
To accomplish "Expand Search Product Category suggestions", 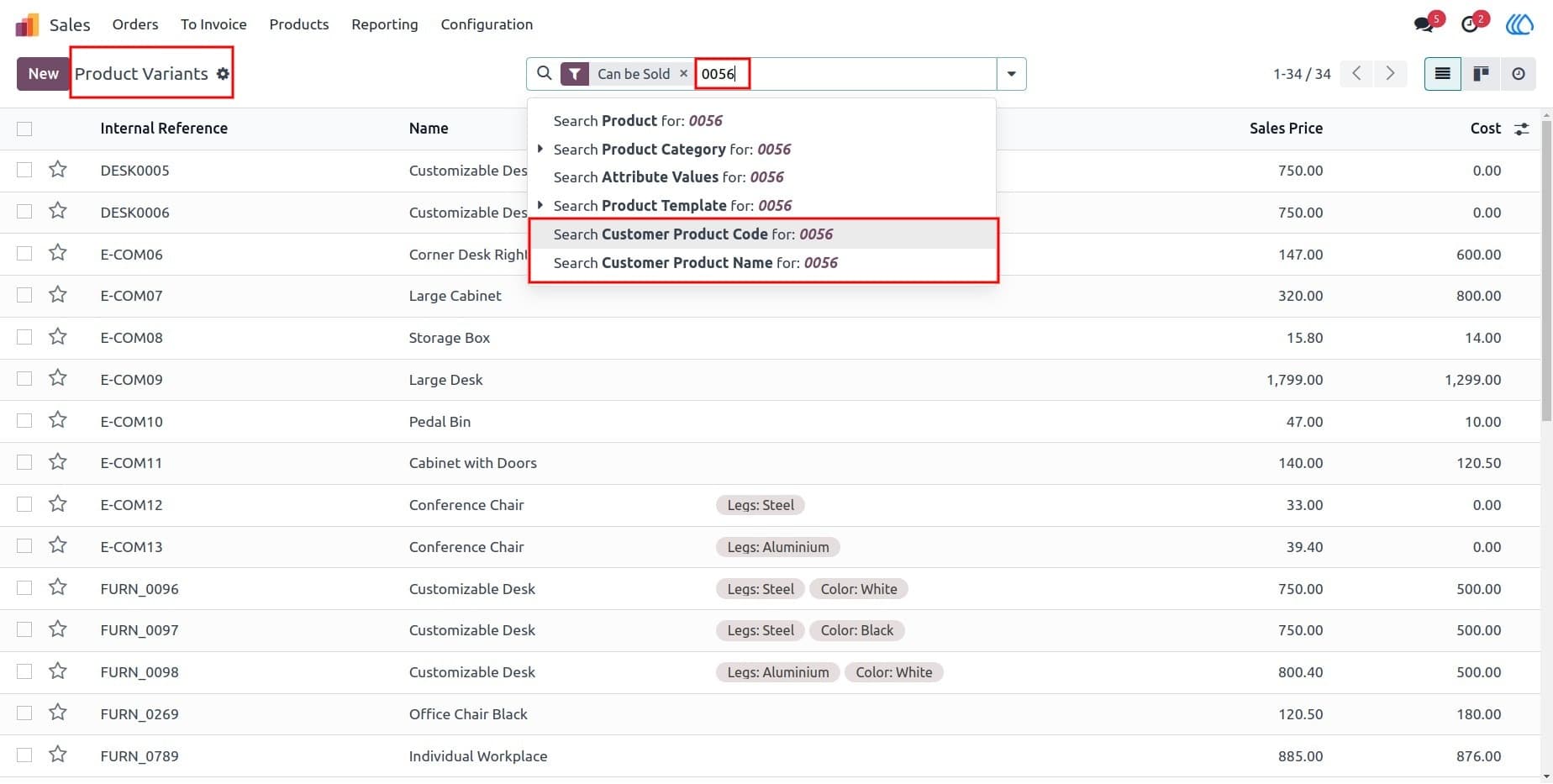I will point(540,149).
